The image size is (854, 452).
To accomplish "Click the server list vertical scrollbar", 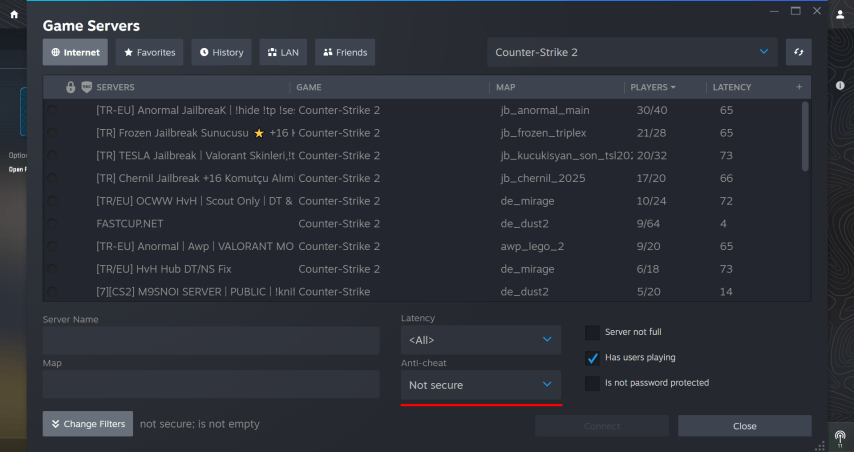I will (x=805, y=135).
